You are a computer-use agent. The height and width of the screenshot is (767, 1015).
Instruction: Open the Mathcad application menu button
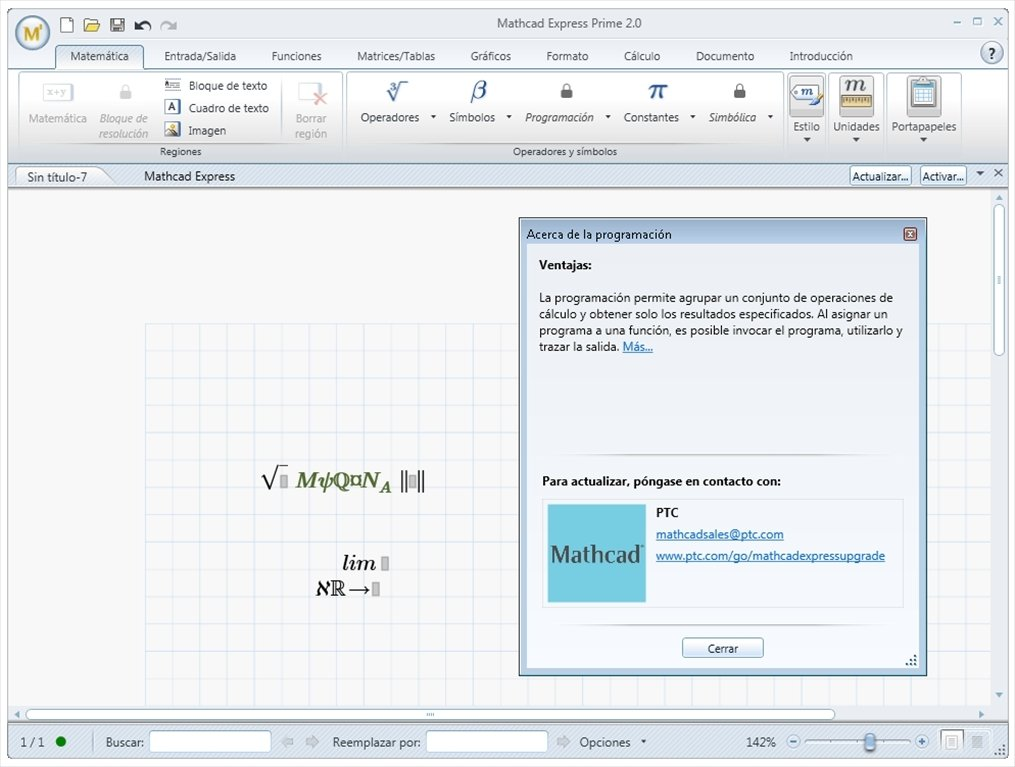coord(32,32)
